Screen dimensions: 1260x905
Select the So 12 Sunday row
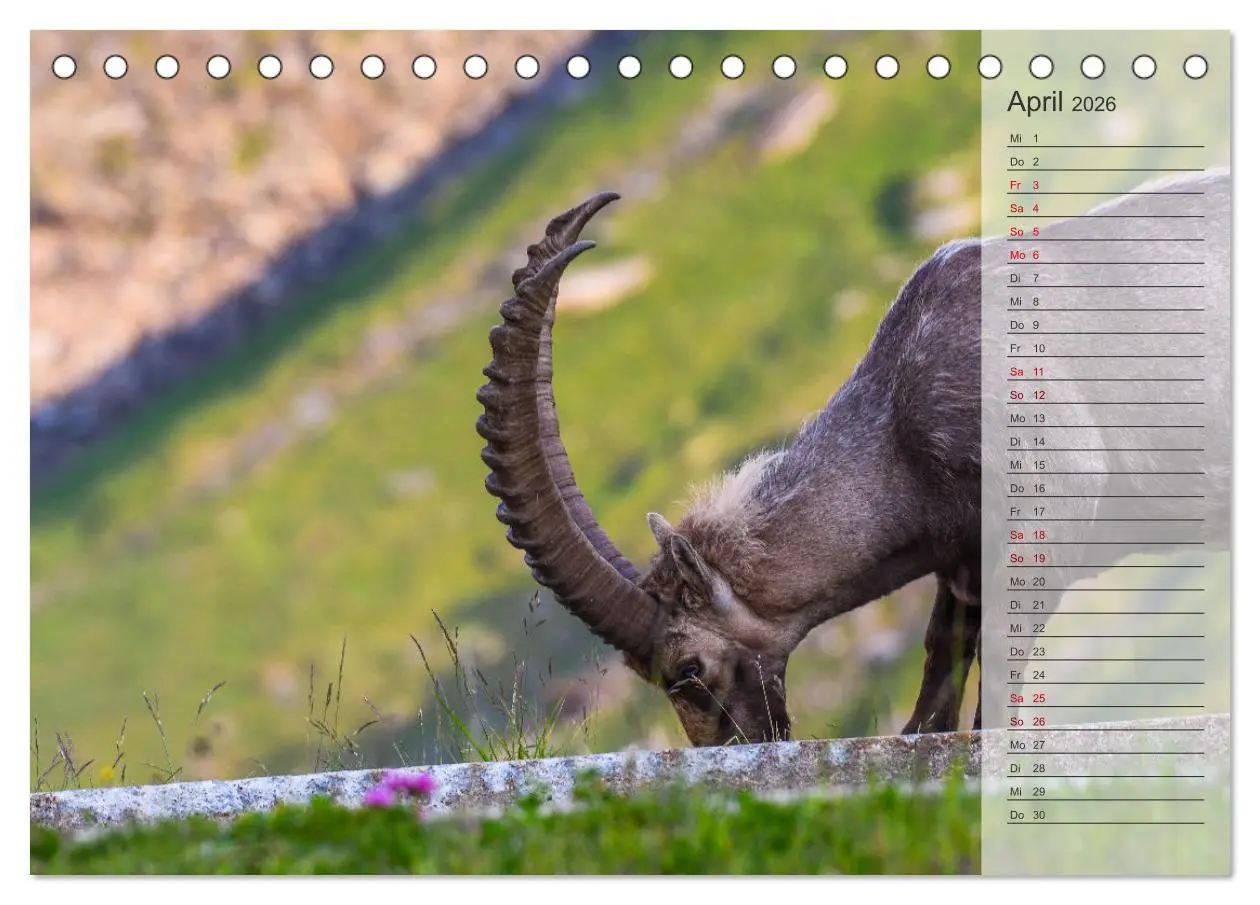[1105, 395]
